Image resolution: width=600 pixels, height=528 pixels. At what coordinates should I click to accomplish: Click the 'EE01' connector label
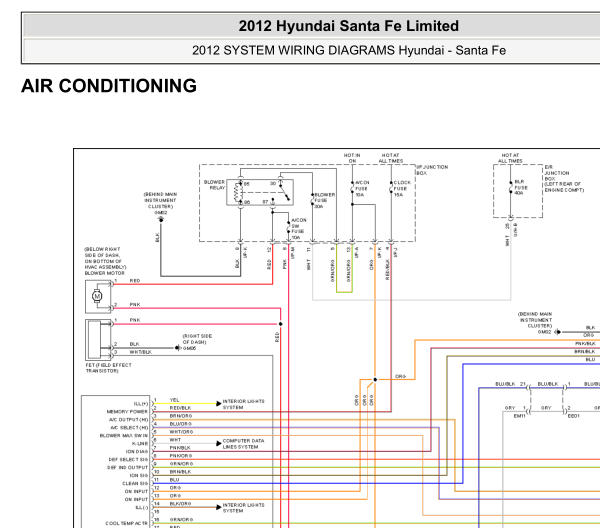coord(574,416)
